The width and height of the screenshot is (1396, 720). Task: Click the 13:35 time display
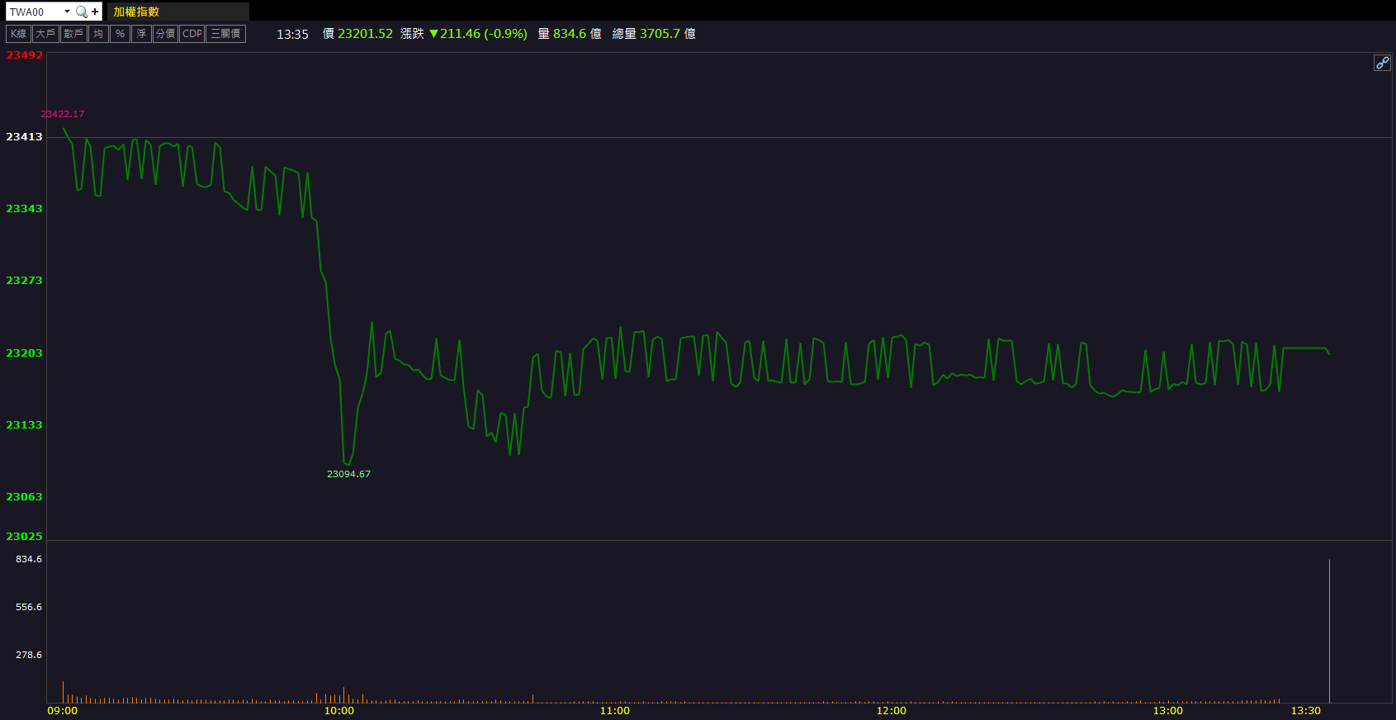(293, 34)
